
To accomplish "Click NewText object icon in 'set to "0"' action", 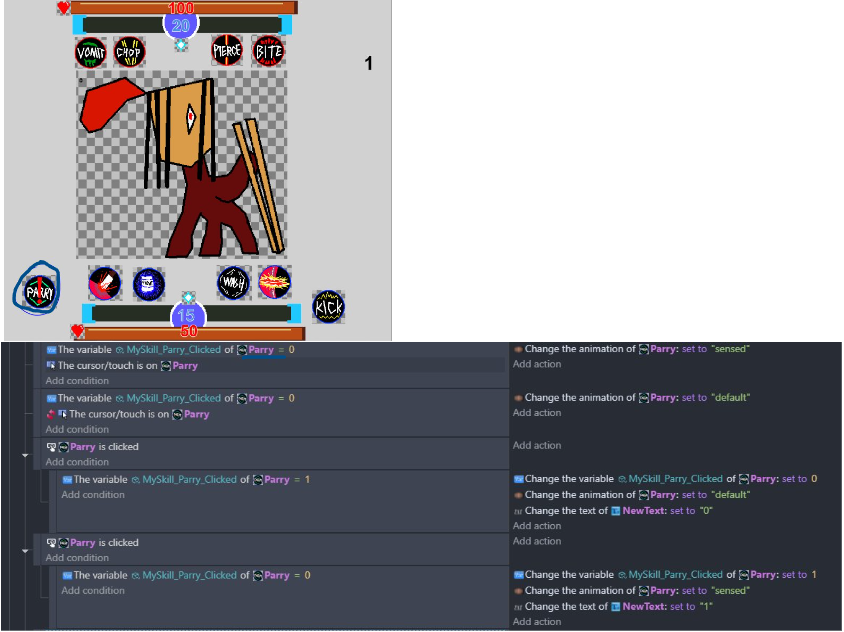I will point(616,511).
